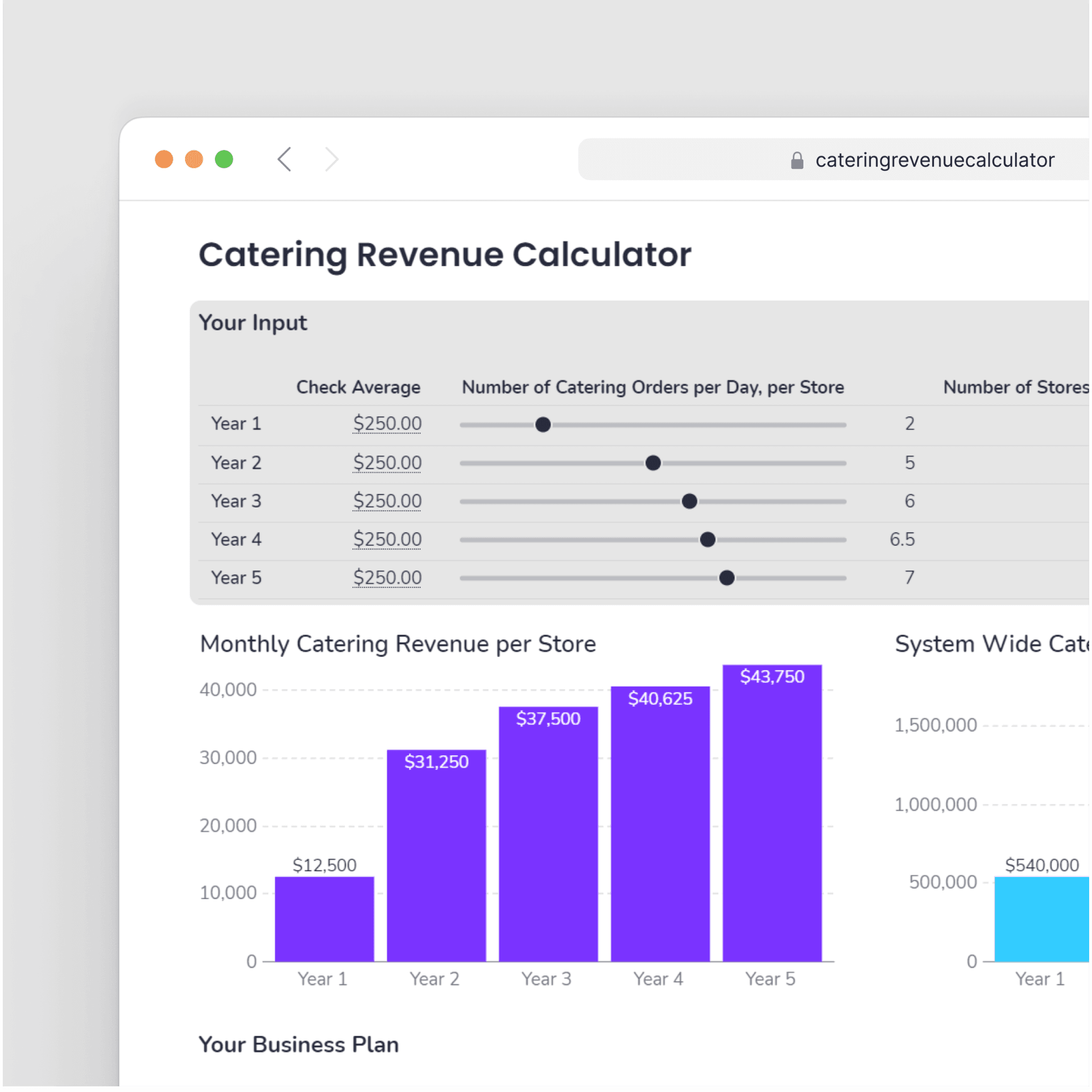Edit Year 3 check average $250.00
Viewport: 1092px width, 1092px height.
[388, 502]
